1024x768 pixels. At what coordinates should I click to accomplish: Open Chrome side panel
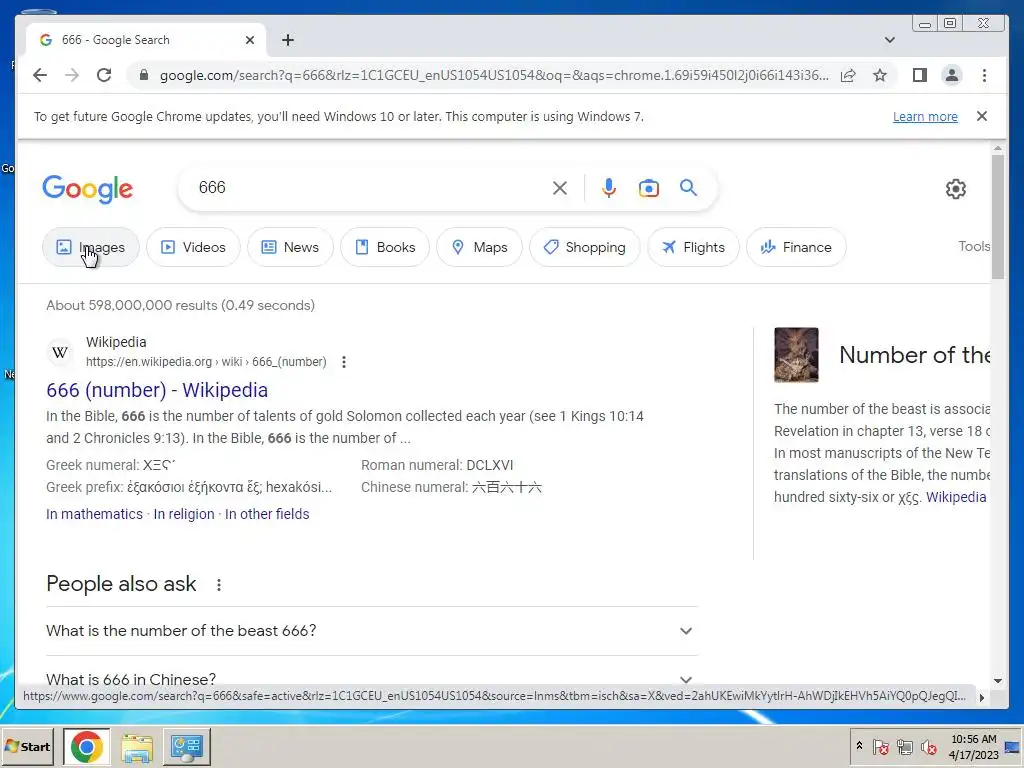point(920,75)
